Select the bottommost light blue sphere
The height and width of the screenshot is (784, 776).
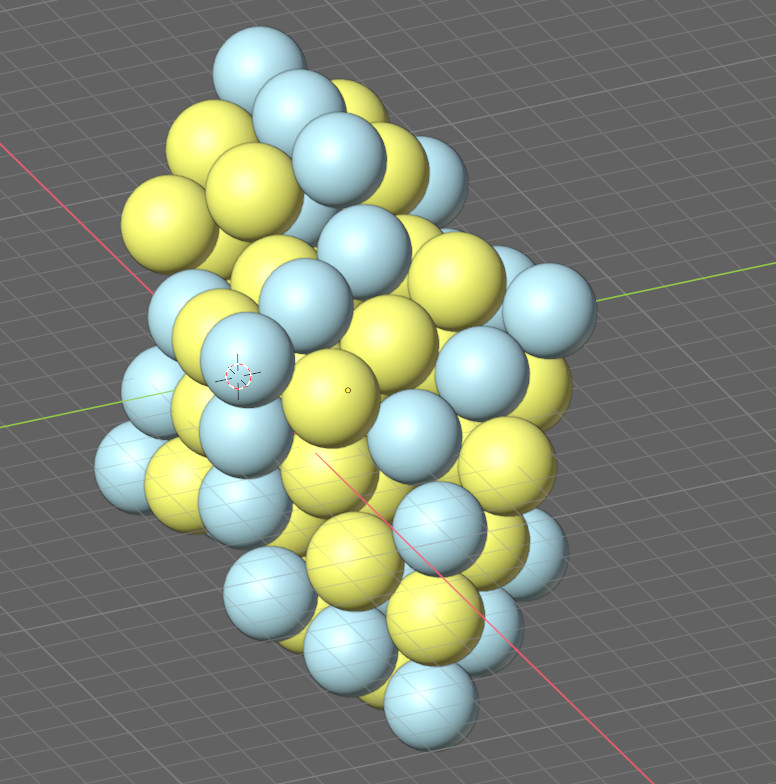pos(430,705)
